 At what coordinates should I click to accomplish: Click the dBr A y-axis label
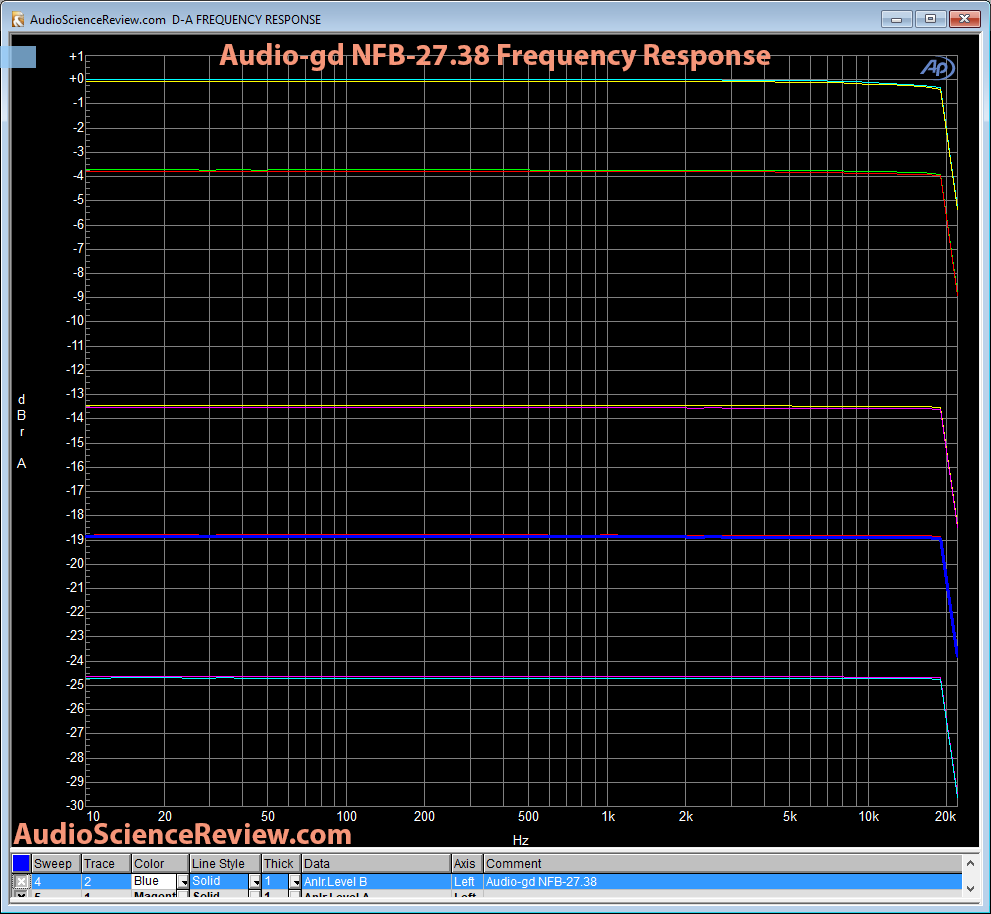point(21,431)
